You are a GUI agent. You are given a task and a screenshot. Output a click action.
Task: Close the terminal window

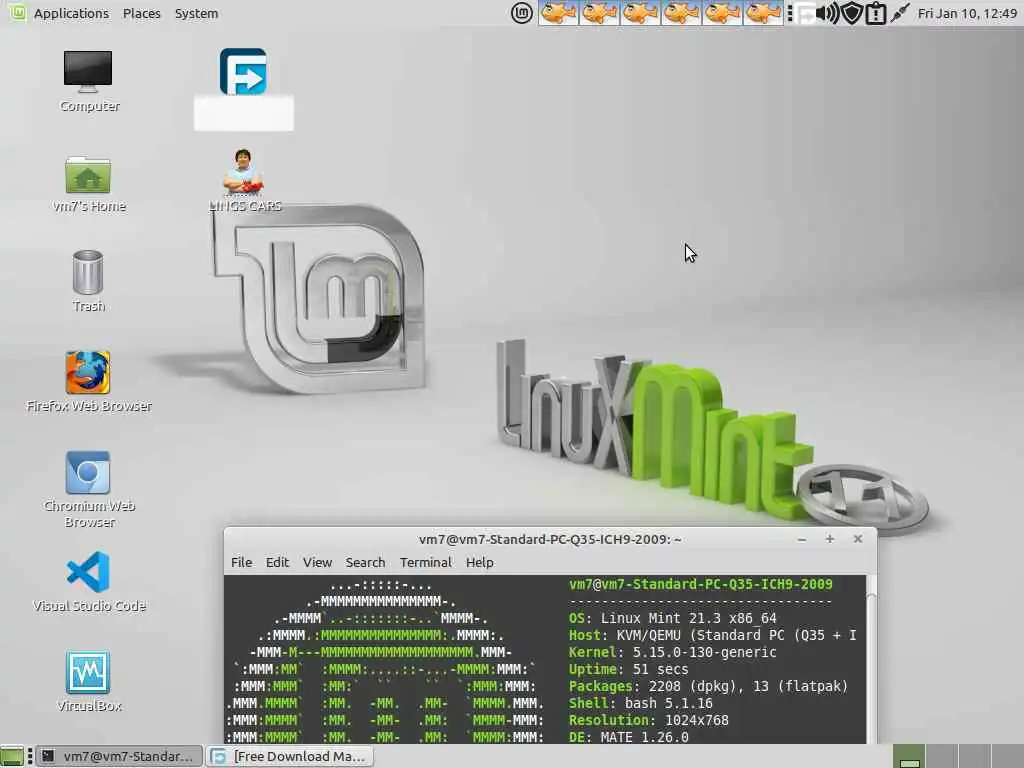[857, 539]
